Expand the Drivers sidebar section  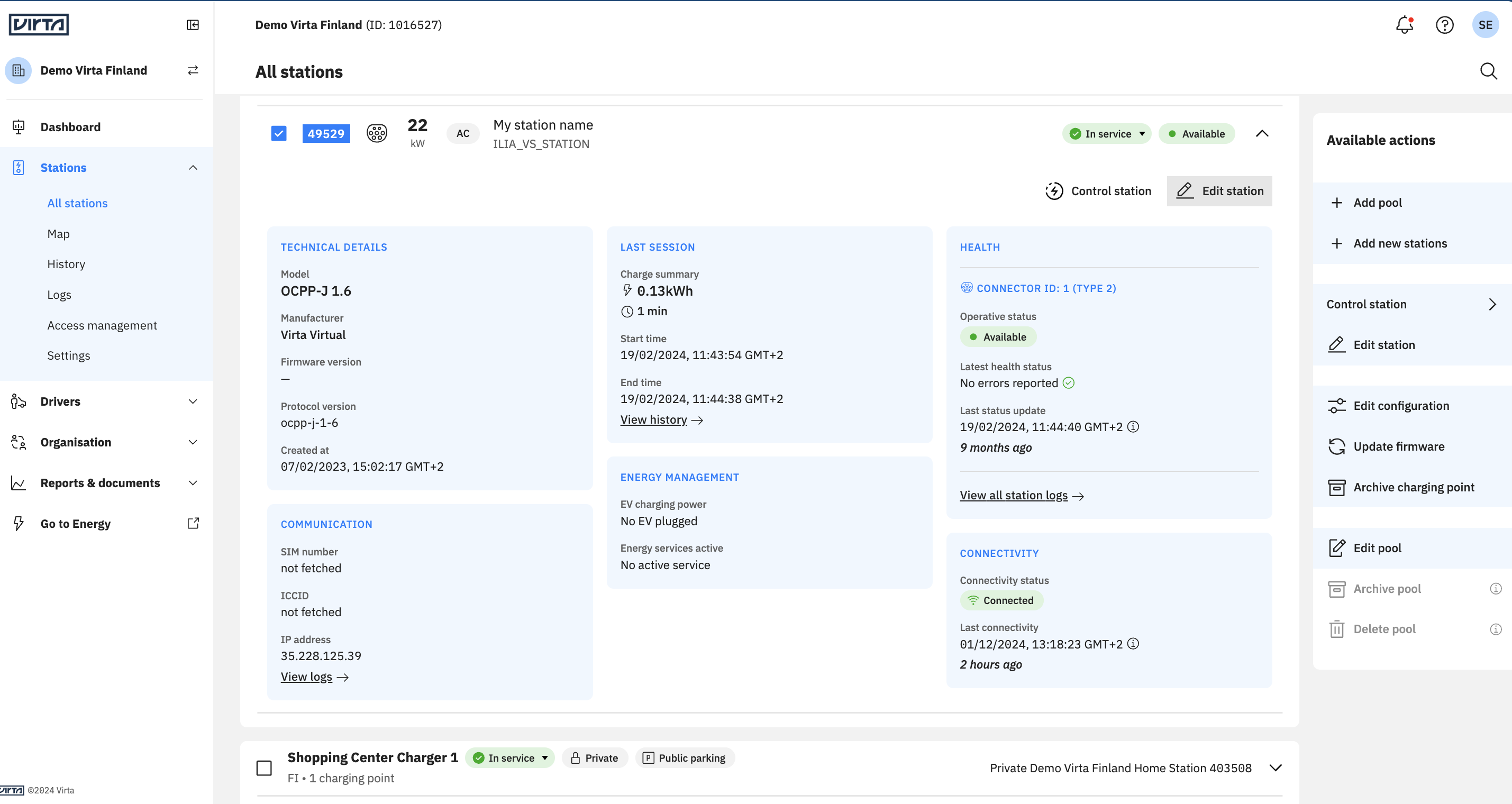click(193, 401)
